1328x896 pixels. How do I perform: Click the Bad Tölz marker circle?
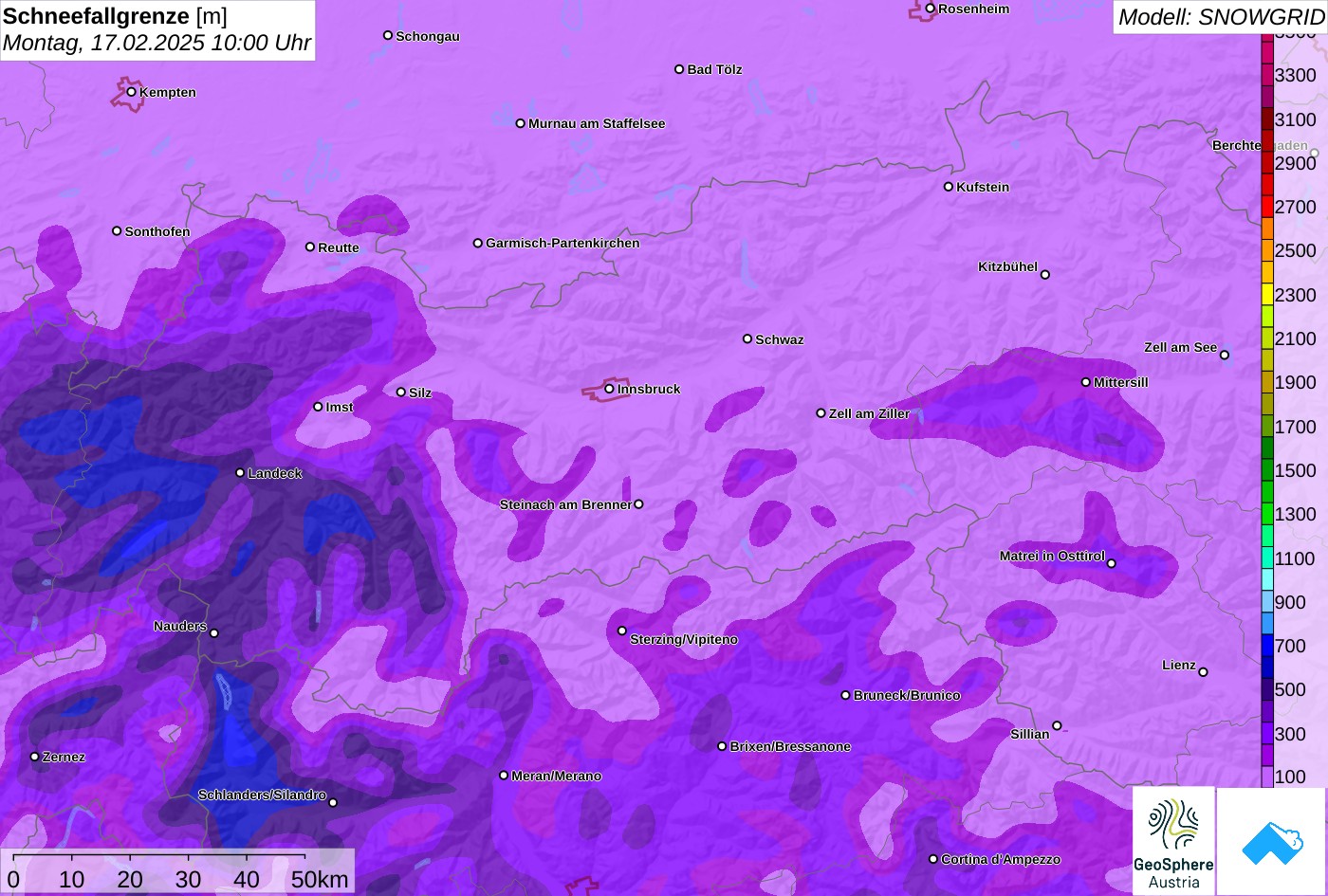(679, 69)
